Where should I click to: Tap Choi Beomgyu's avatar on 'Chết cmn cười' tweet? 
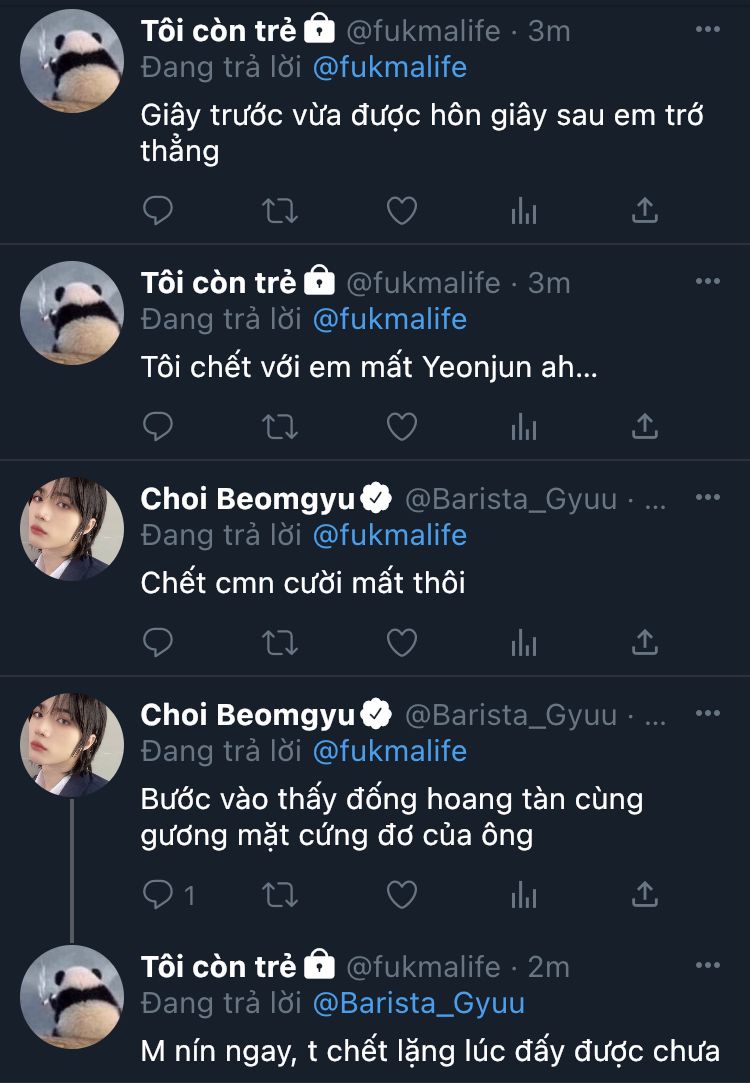pyautogui.click(x=72, y=528)
